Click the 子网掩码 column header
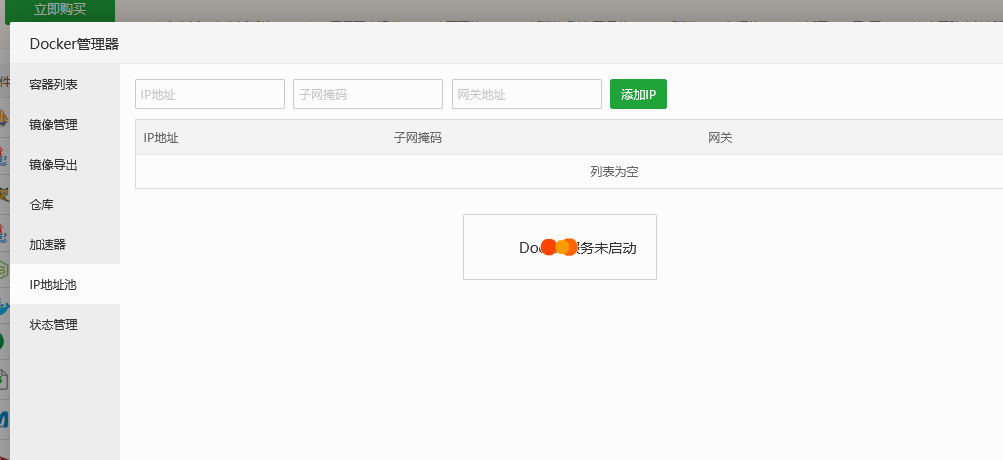 click(418, 138)
